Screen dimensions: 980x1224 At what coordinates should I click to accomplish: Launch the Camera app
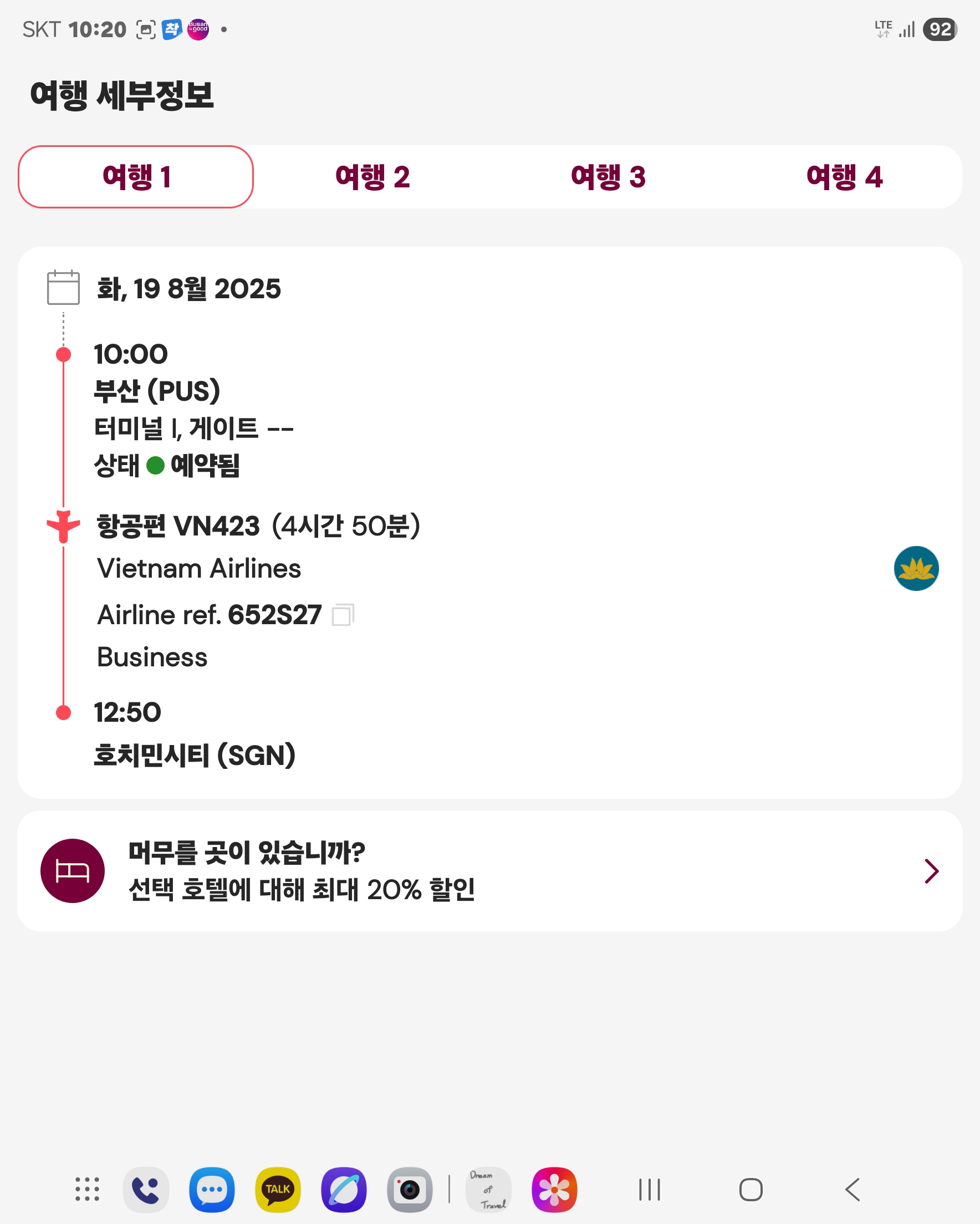point(410,1190)
